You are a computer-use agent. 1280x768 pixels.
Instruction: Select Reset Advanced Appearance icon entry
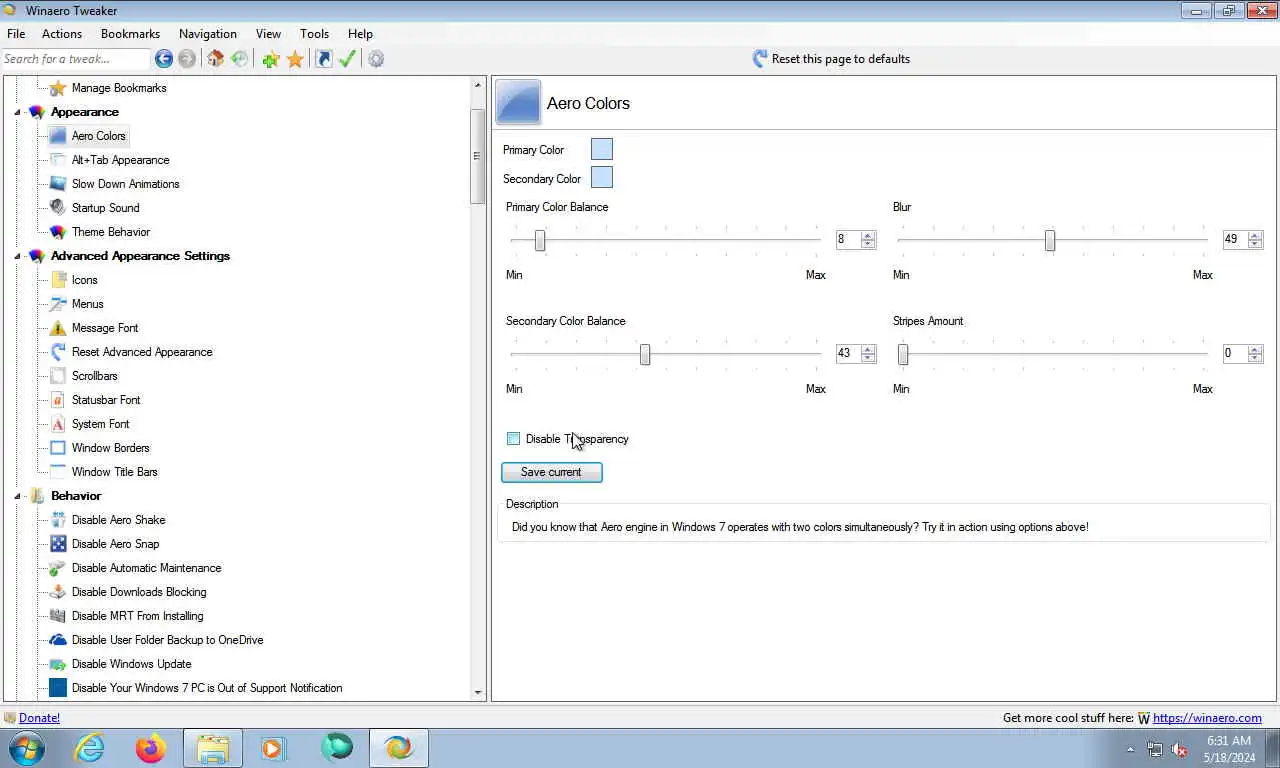pos(58,352)
